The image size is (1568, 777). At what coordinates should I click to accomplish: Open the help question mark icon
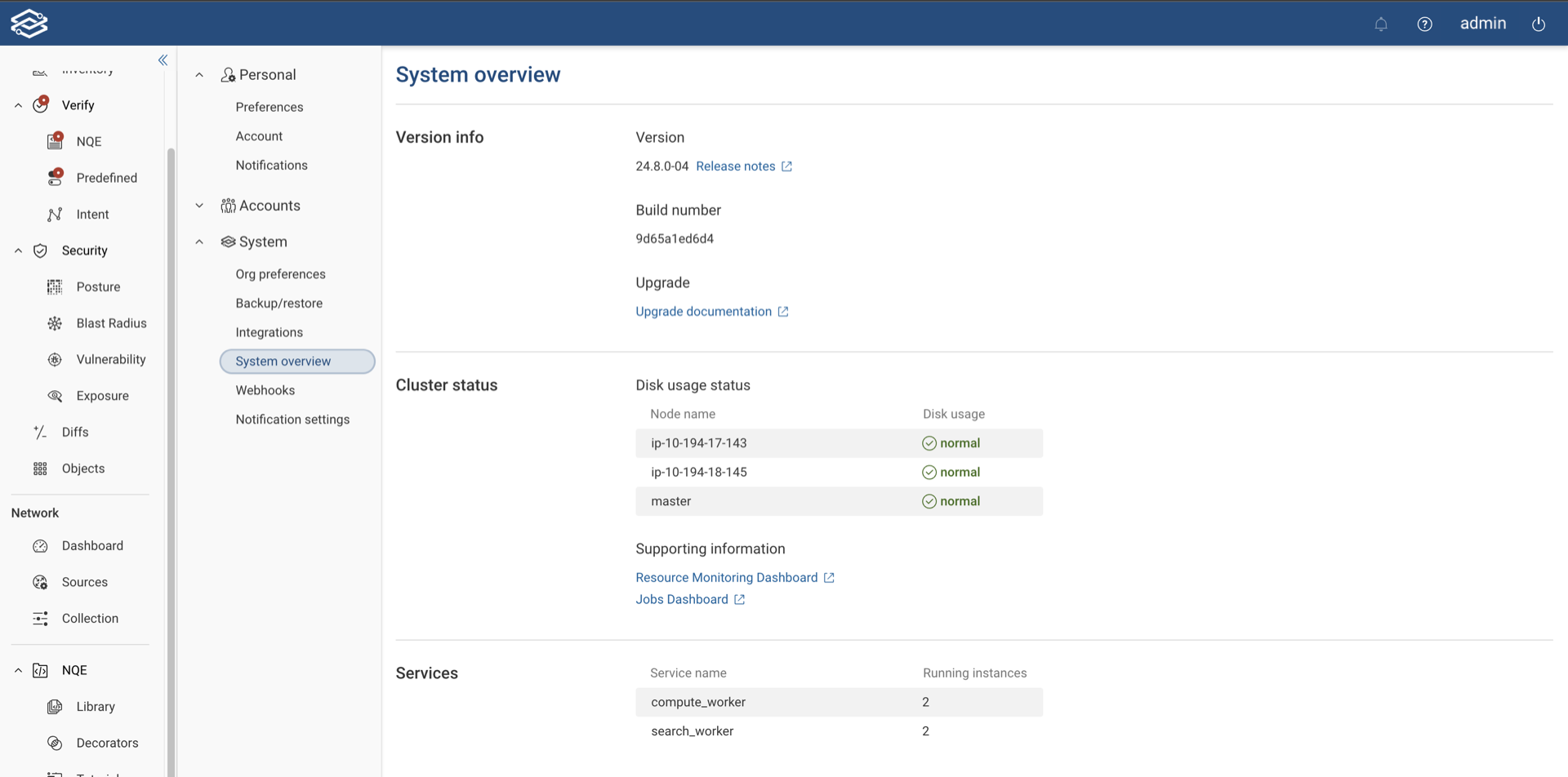tap(1425, 24)
